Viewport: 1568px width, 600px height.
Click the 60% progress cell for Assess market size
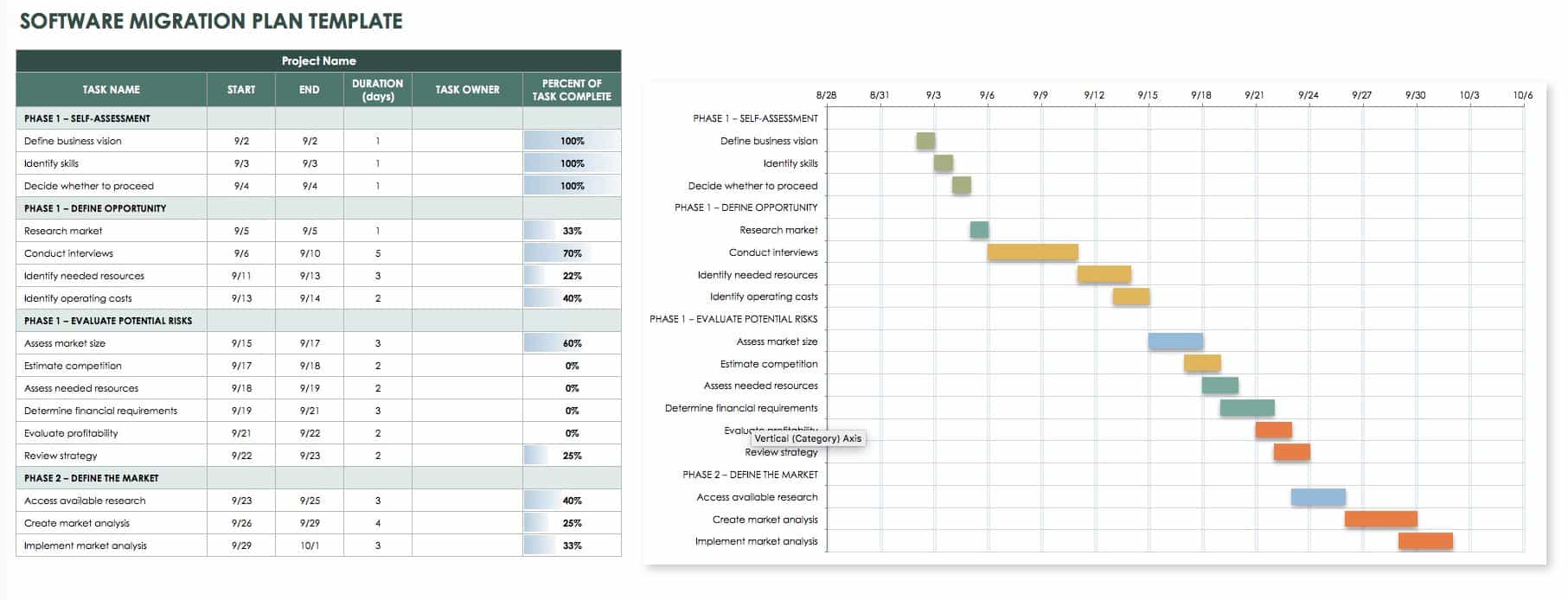[x=571, y=343]
